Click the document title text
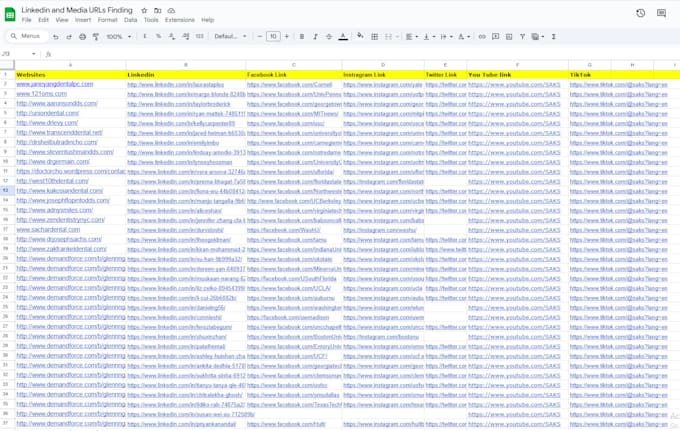The image size is (680, 431). [77, 10]
